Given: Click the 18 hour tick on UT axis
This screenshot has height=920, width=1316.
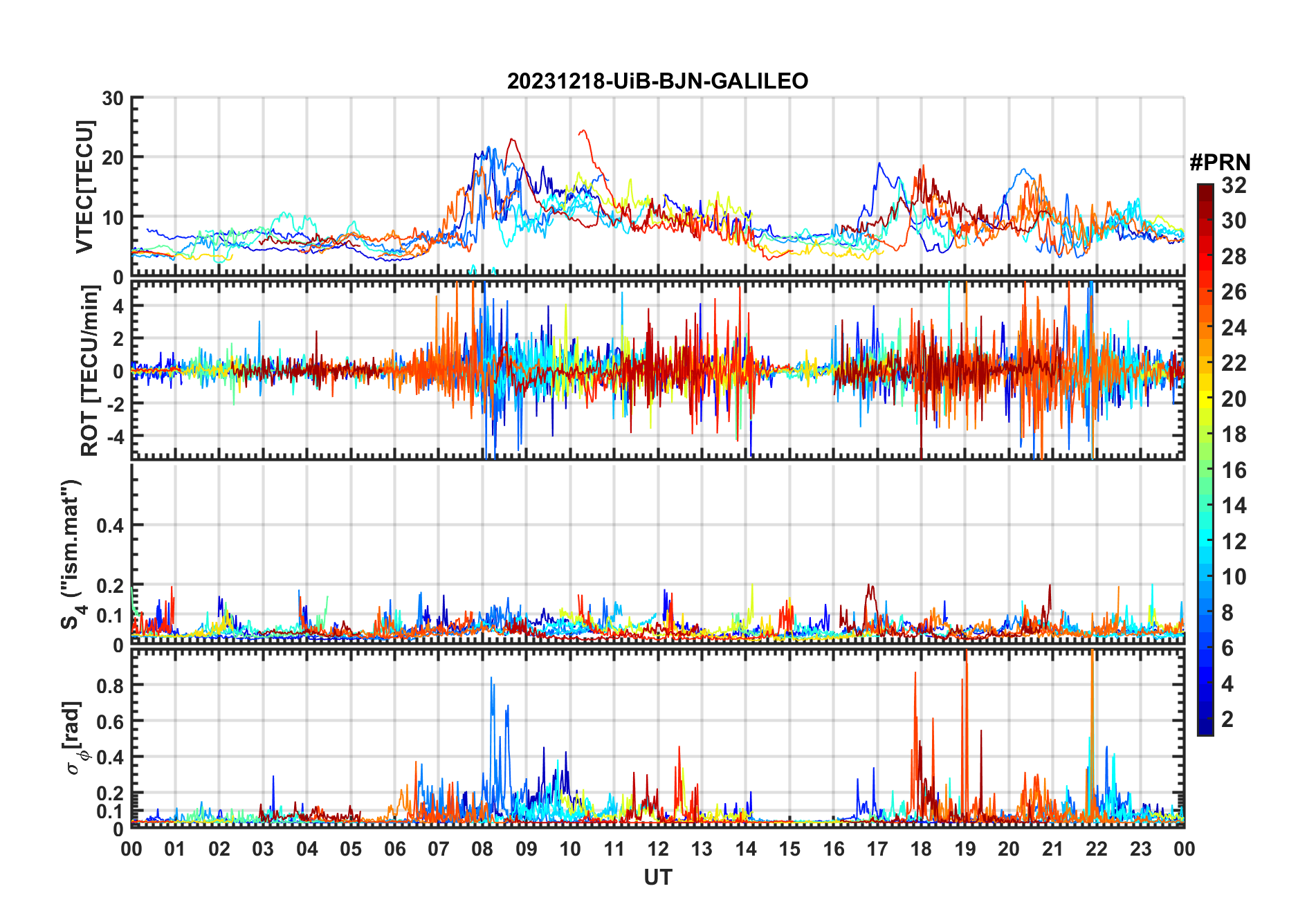Looking at the screenshot, I should pos(921,849).
